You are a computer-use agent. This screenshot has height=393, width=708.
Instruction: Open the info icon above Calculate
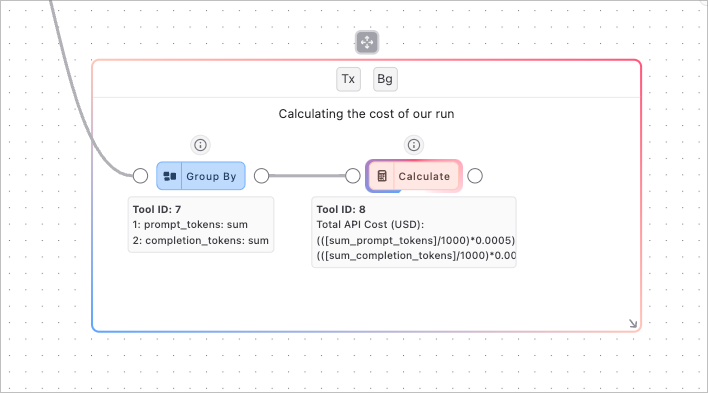pyautogui.click(x=414, y=145)
